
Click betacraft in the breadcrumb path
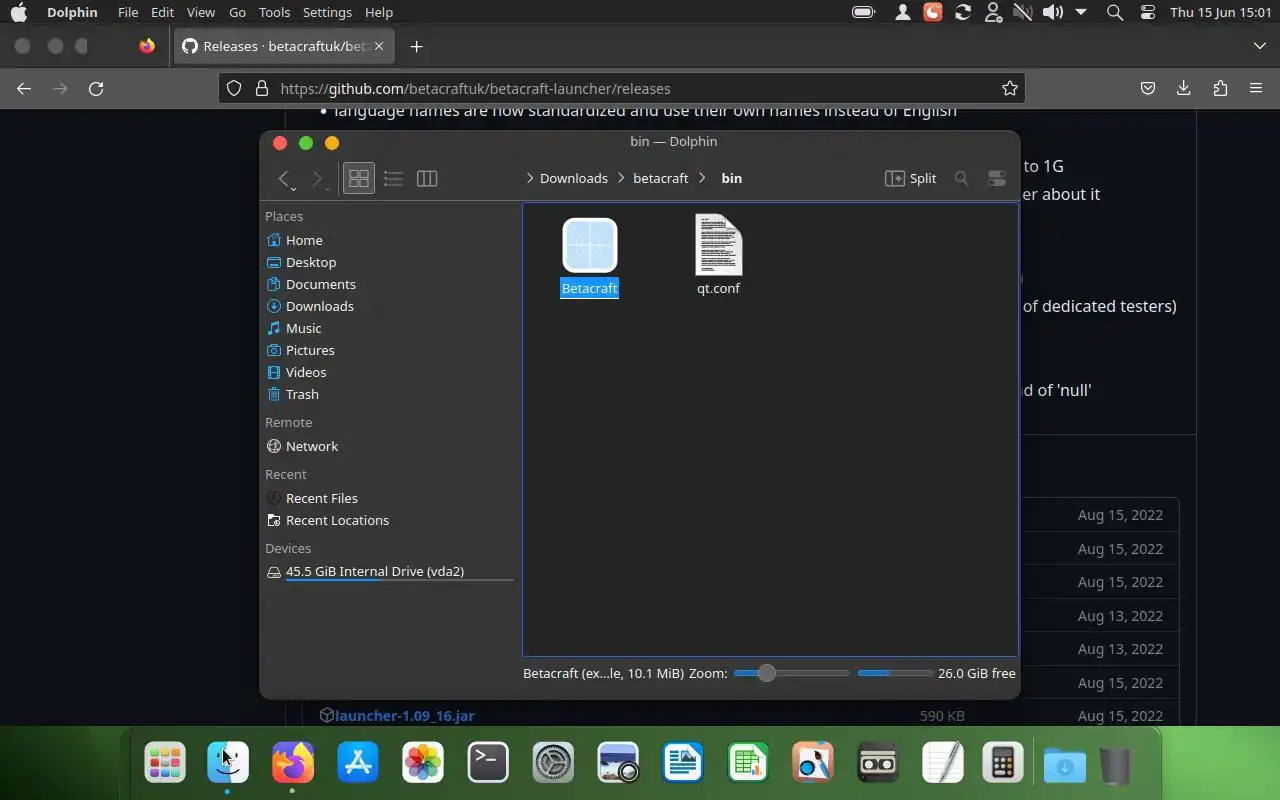[x=661, y=178]
